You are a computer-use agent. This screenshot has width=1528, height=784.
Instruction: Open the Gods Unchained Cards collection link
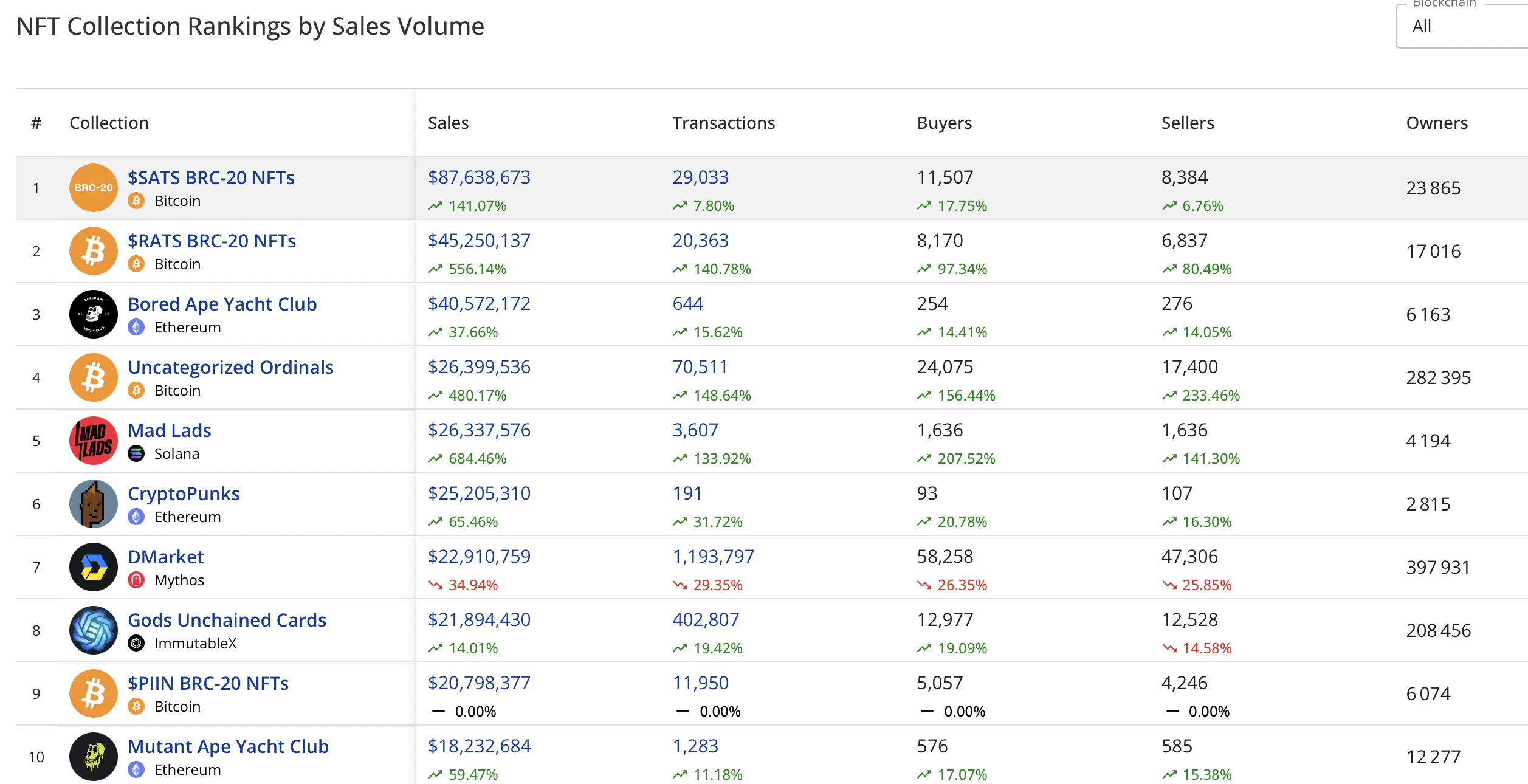point(227,620)
